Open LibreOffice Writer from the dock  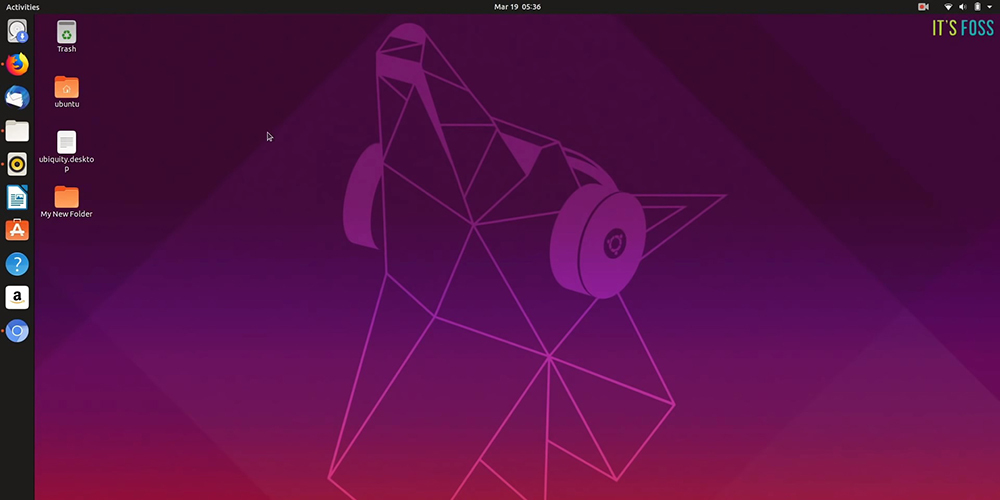pos(17,197)
